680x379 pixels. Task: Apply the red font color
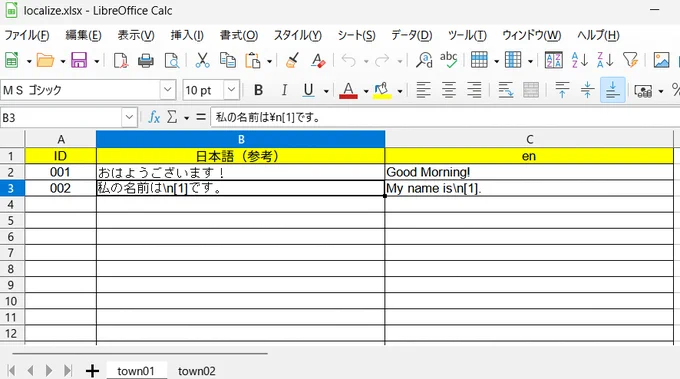pyautogui.click(x=348, y=90)
